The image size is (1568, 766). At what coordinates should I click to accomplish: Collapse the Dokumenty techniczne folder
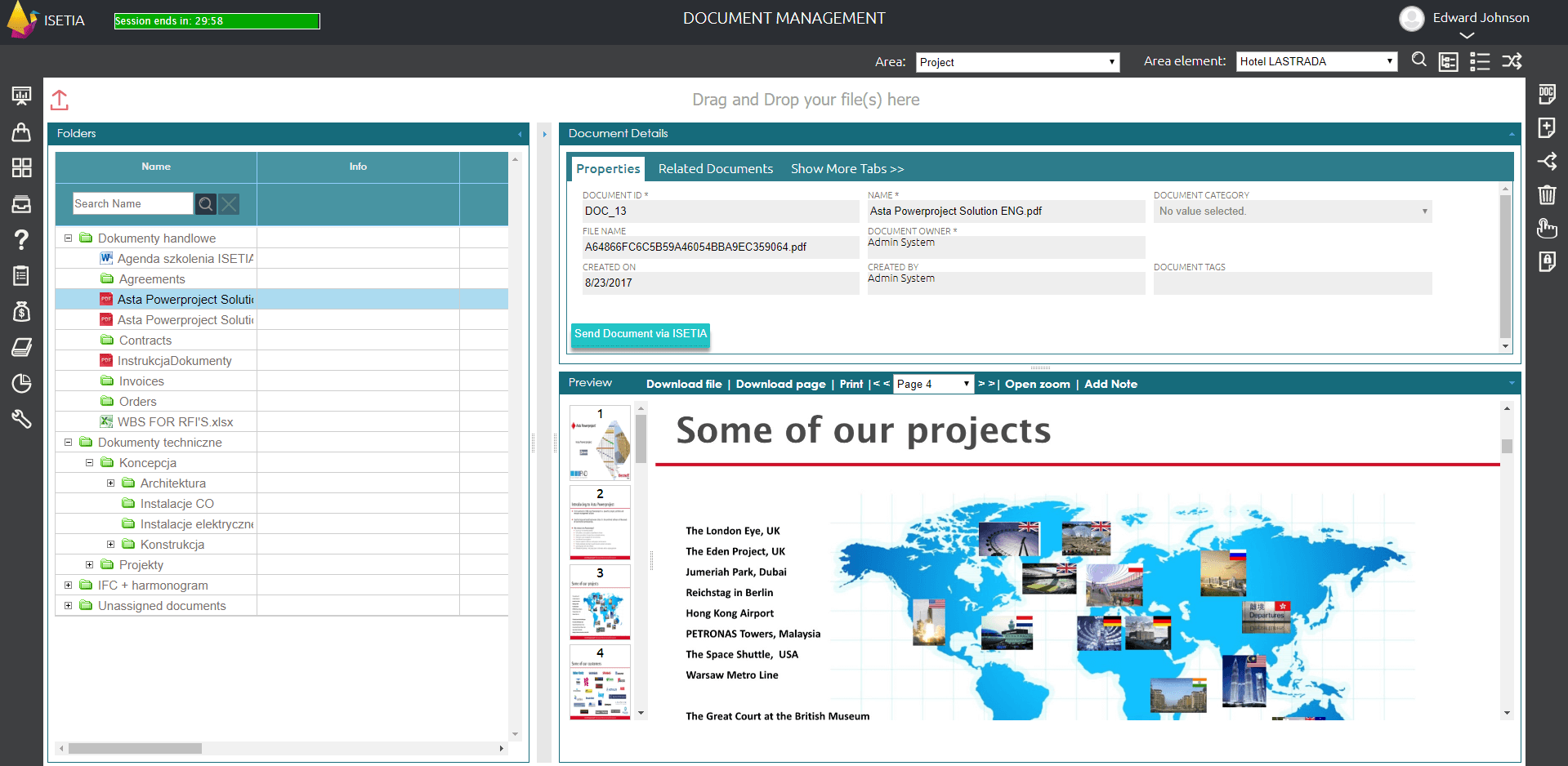69,443
